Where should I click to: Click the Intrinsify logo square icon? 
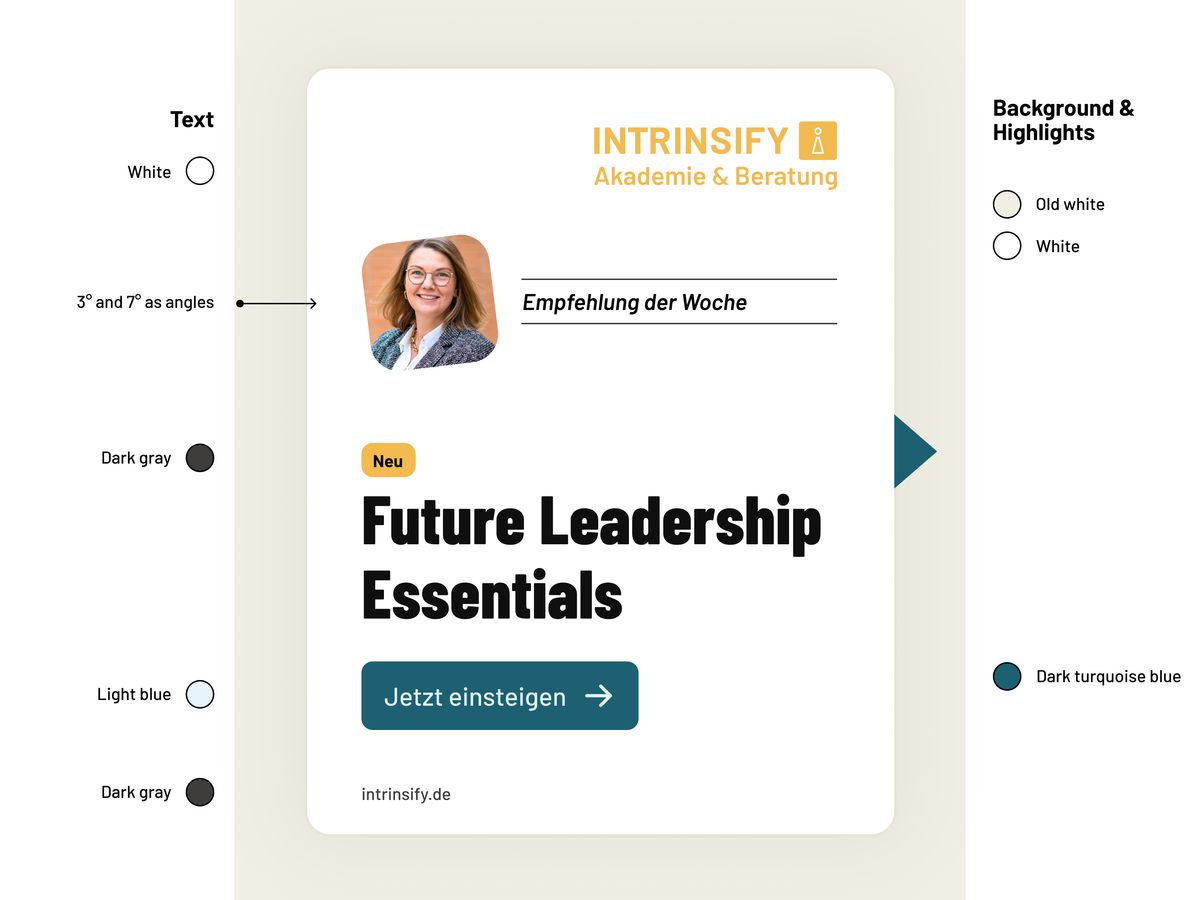[x=818, y=141]
